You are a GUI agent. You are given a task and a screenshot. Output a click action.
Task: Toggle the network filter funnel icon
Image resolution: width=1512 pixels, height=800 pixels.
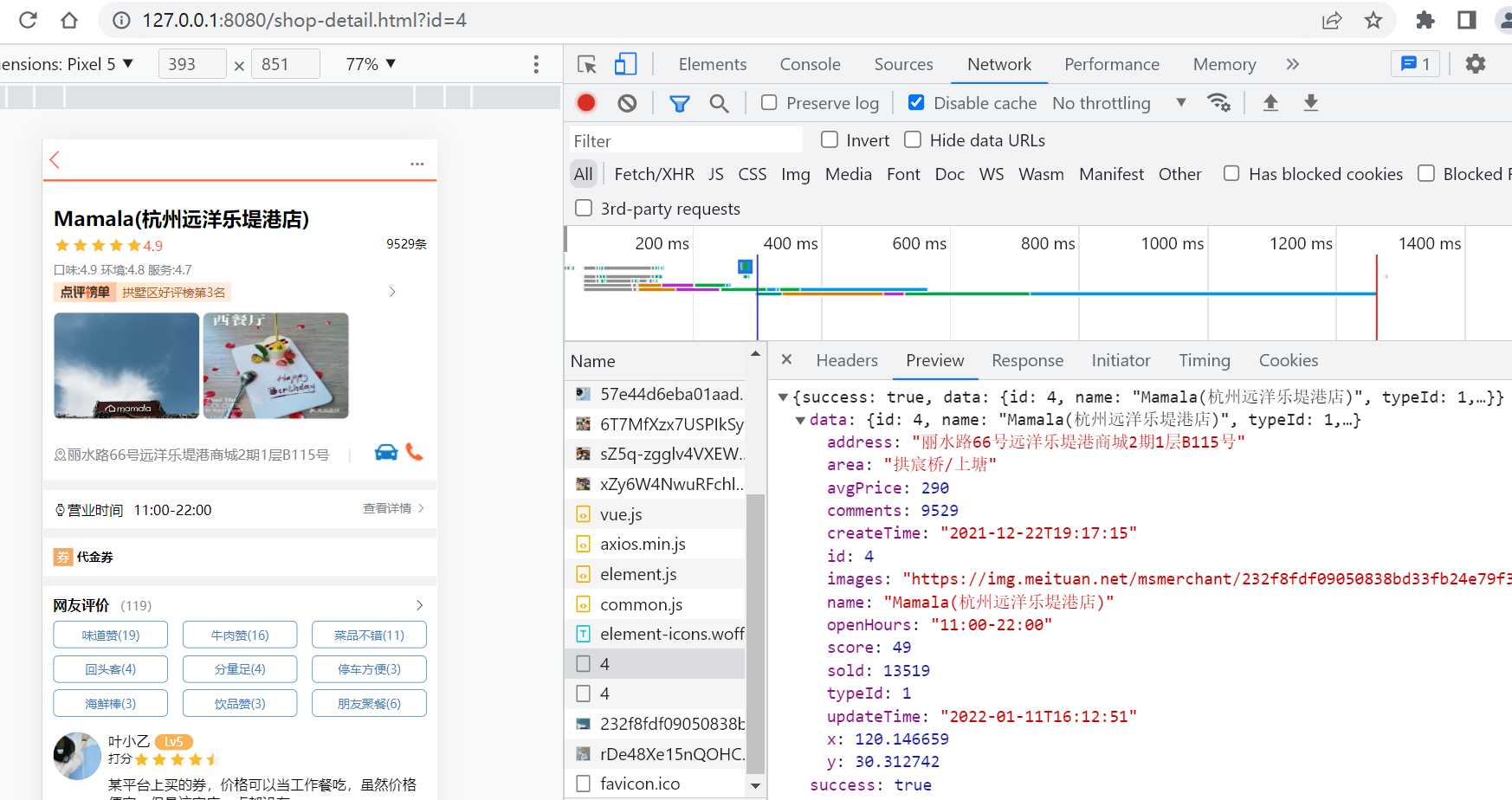[x=680, y=103]
